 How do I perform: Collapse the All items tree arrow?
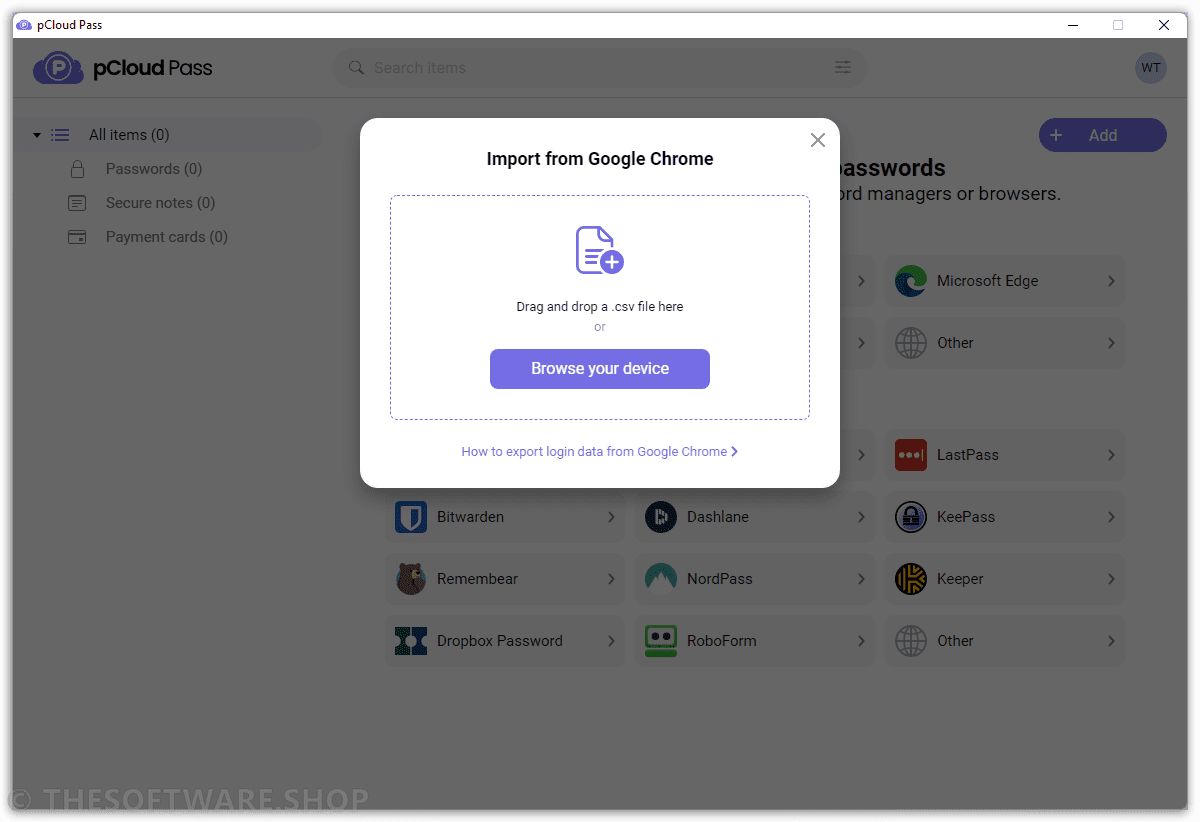click(x=37, y=135)
